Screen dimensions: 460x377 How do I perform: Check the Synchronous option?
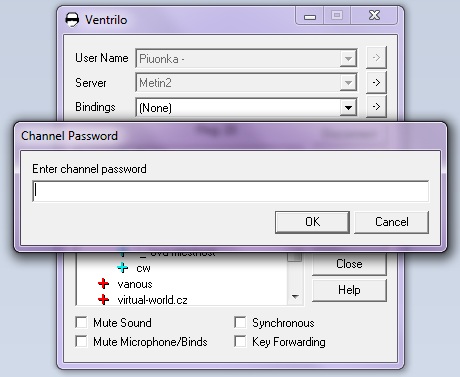click(240, 322)
